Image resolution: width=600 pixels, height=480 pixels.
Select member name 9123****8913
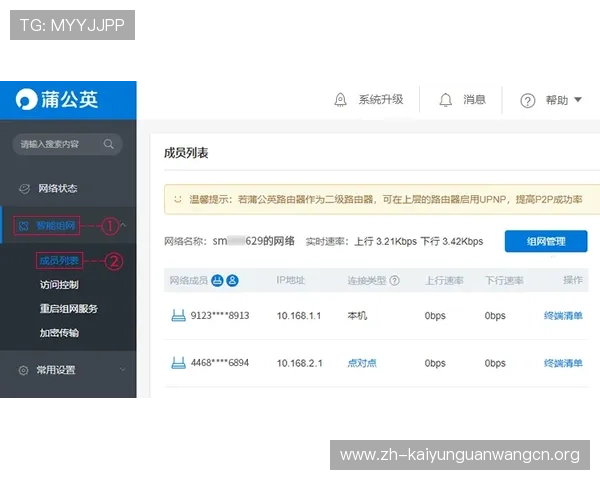click(x=220, y=316)
